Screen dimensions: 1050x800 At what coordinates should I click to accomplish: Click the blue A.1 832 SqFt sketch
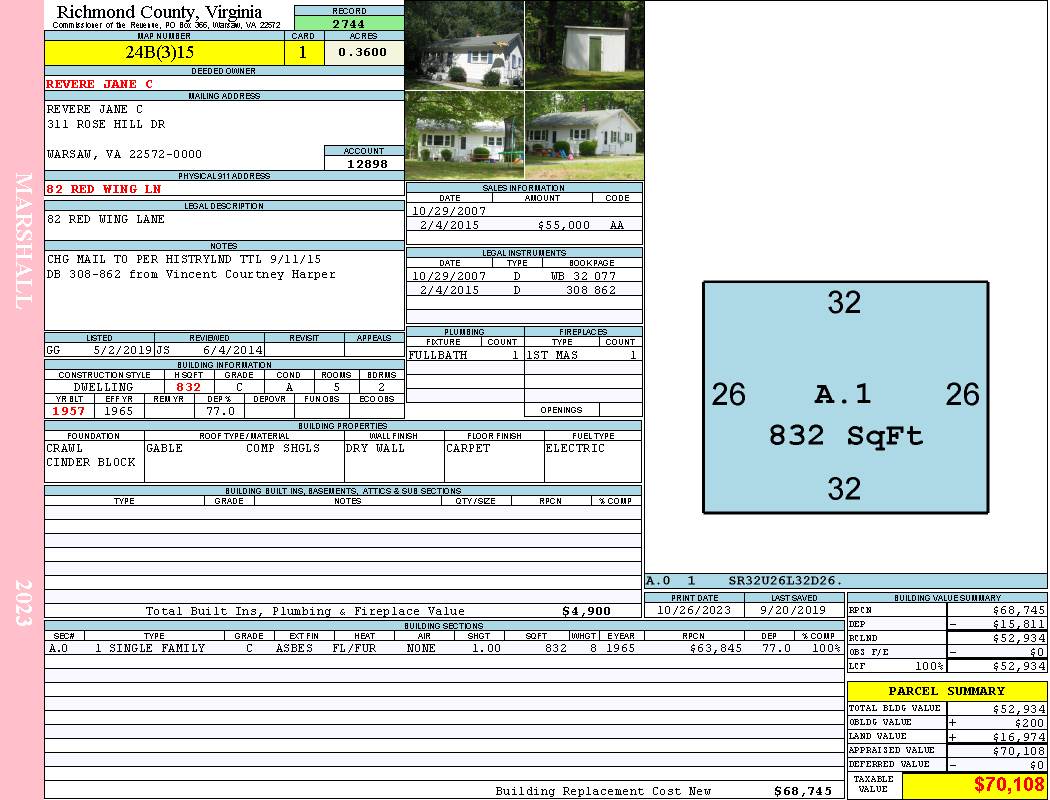click(845, 397)
